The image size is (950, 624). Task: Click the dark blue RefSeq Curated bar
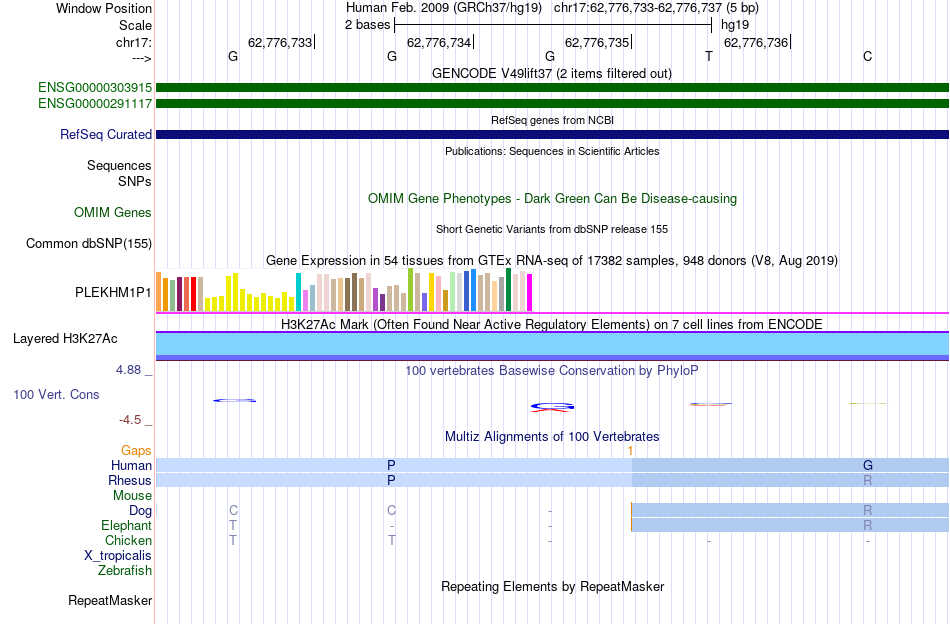pos(553,134)
